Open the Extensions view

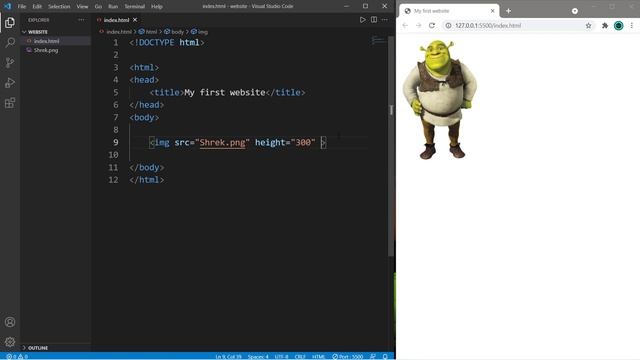[10, 102]
